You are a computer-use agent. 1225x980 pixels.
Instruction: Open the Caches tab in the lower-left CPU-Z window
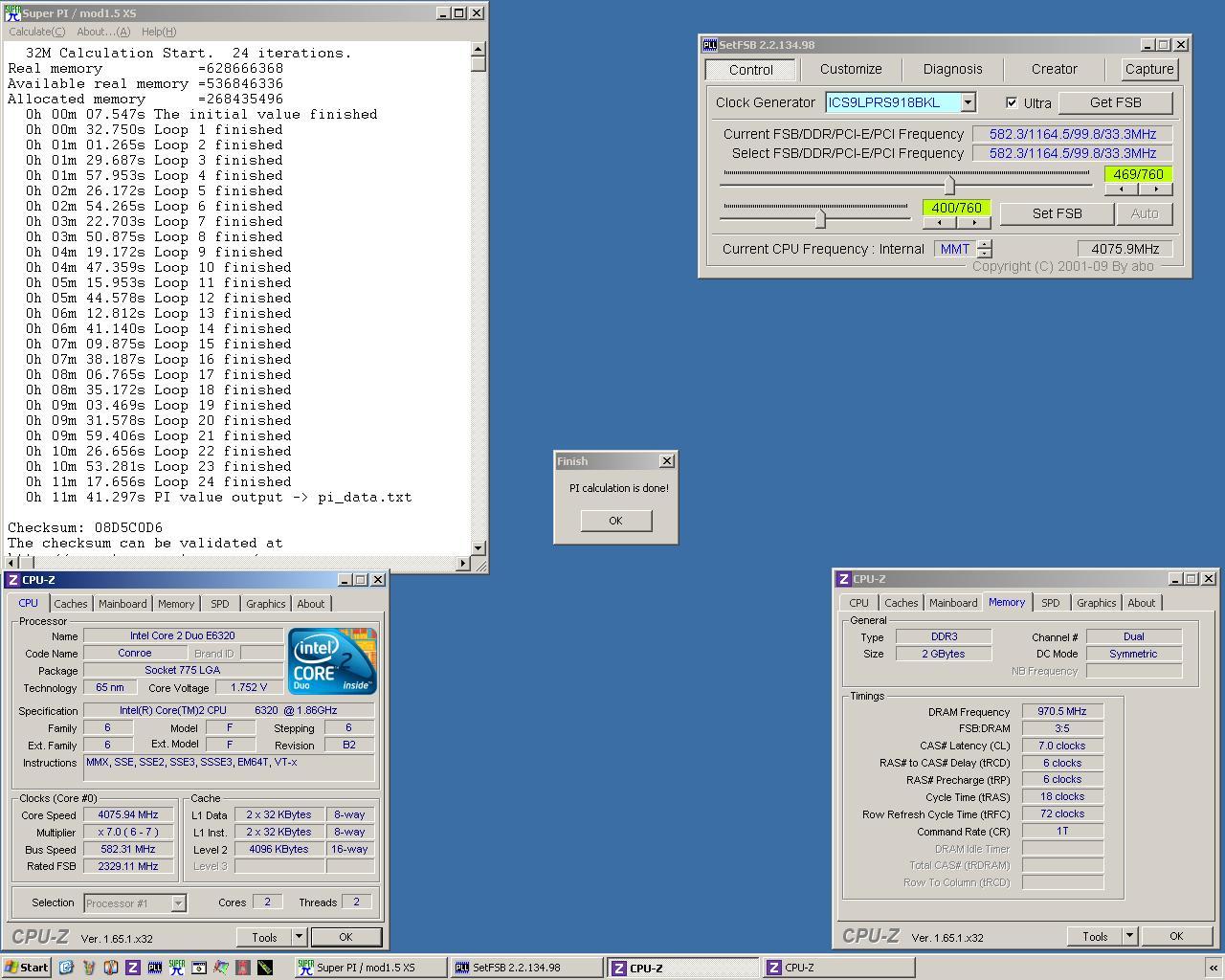pyautogui.click(x=70, y=604)
